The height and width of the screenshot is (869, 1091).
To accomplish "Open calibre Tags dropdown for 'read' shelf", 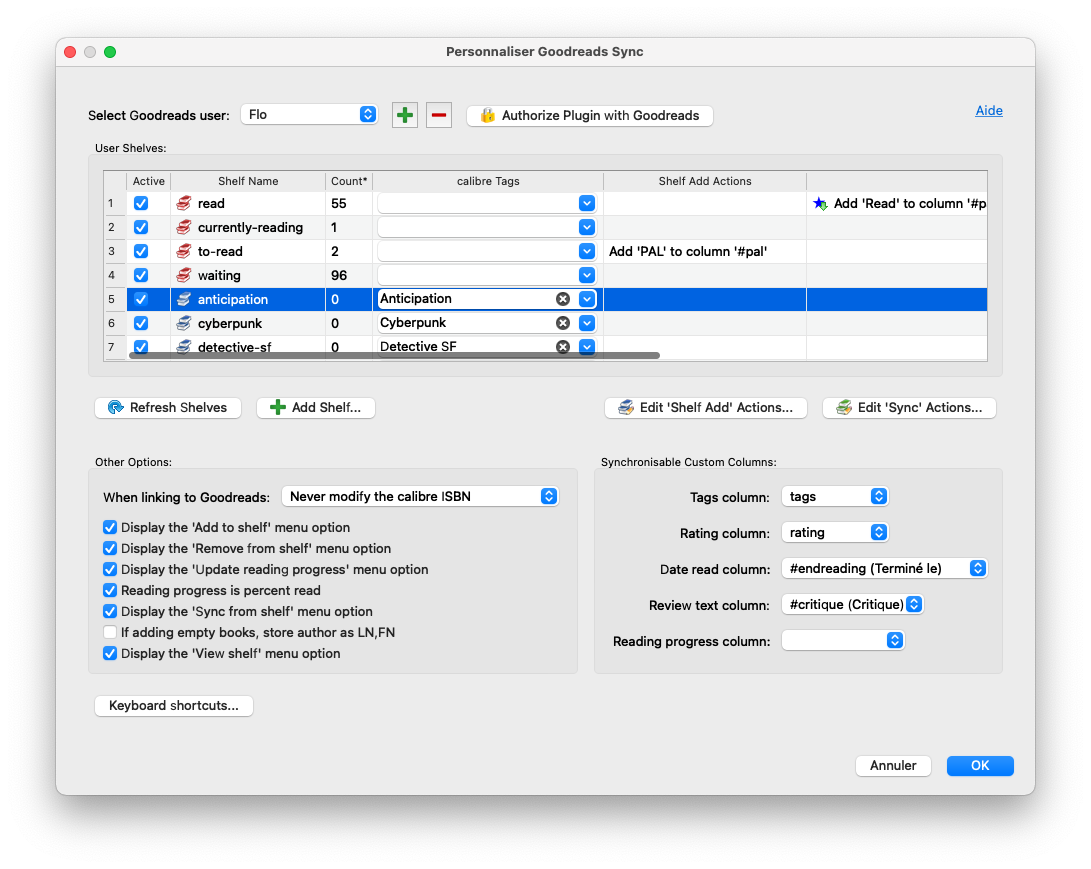I will (x=587, y=203).
